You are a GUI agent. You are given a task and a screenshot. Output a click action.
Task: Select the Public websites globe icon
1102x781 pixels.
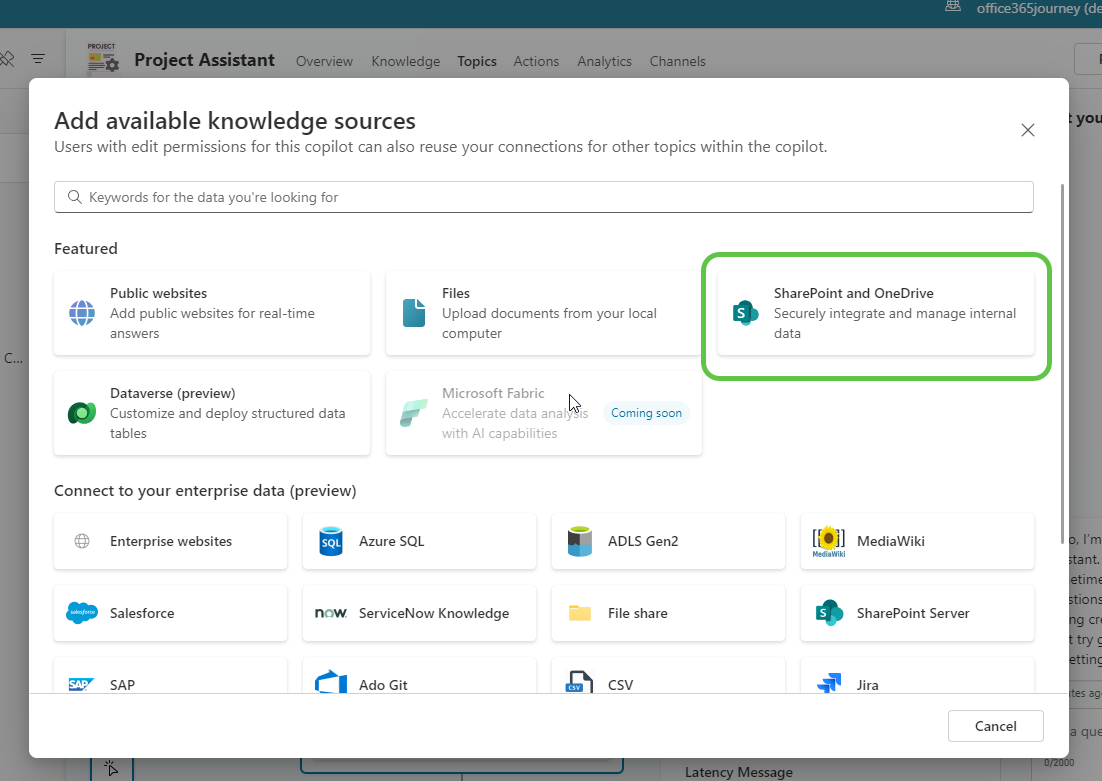[82, 313]
